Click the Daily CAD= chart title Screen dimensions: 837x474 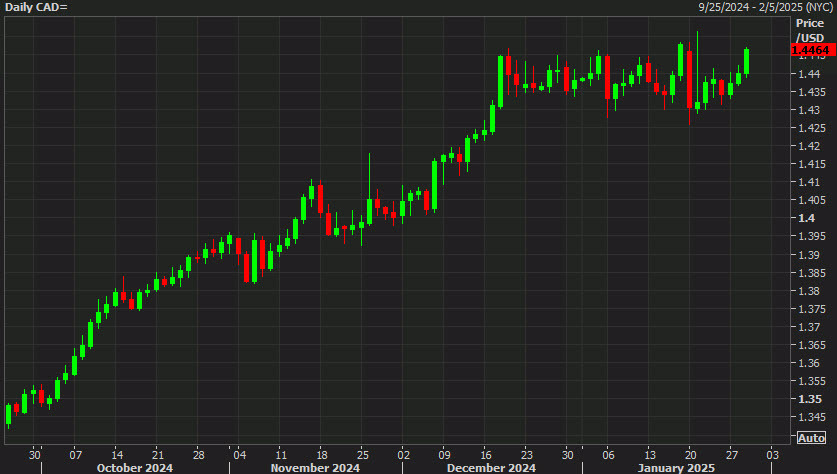point(36,7)
